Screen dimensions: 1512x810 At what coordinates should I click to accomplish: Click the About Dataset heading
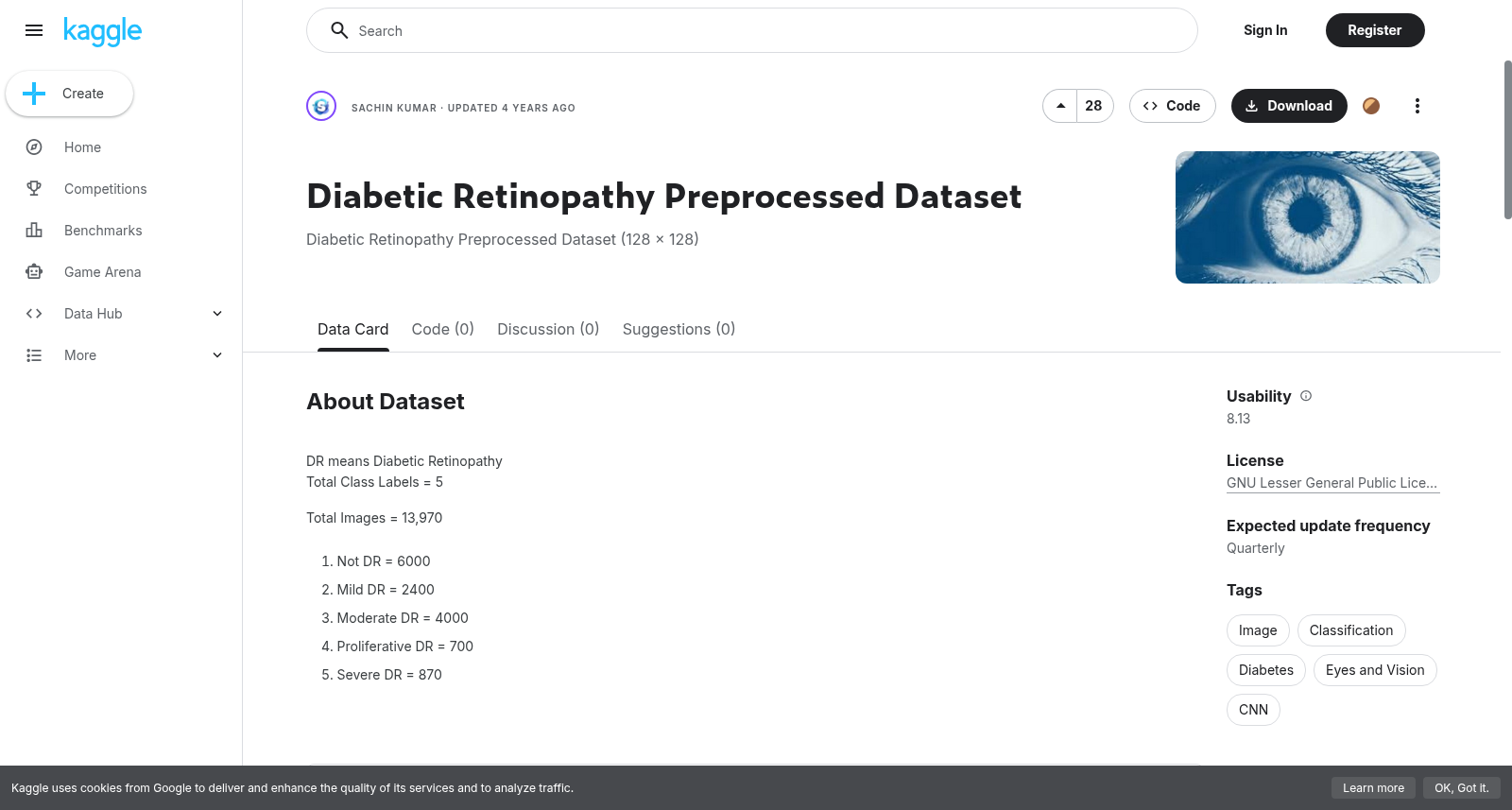pos(386,402)
